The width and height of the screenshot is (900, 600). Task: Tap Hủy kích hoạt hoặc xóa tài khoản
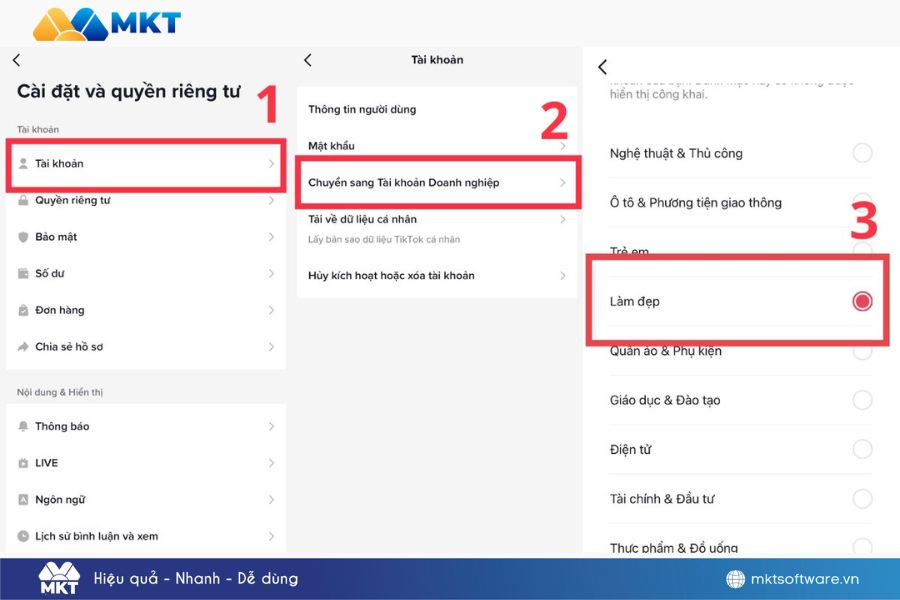(391, 275)
